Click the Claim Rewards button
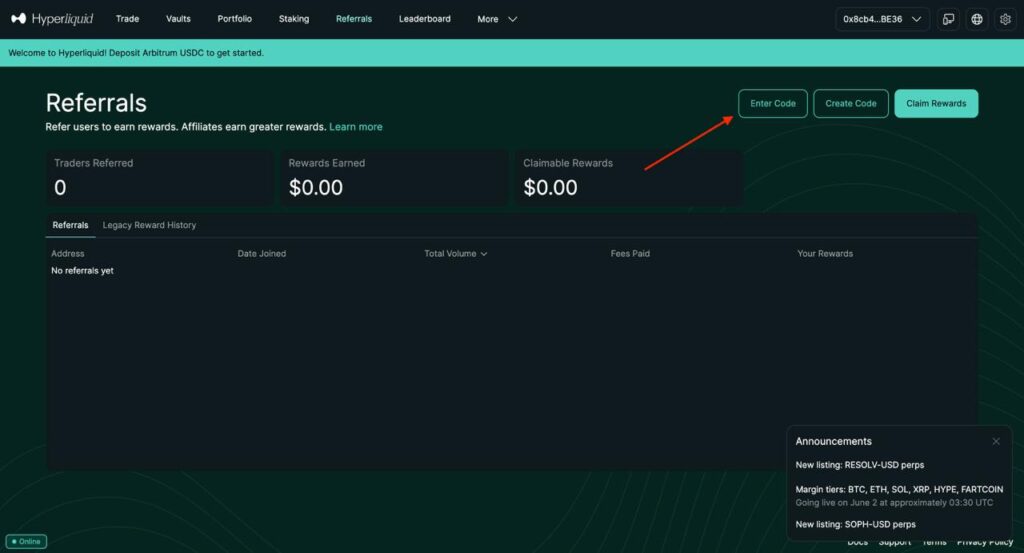Screen dimensions: 1024x553 click(936, 103)
